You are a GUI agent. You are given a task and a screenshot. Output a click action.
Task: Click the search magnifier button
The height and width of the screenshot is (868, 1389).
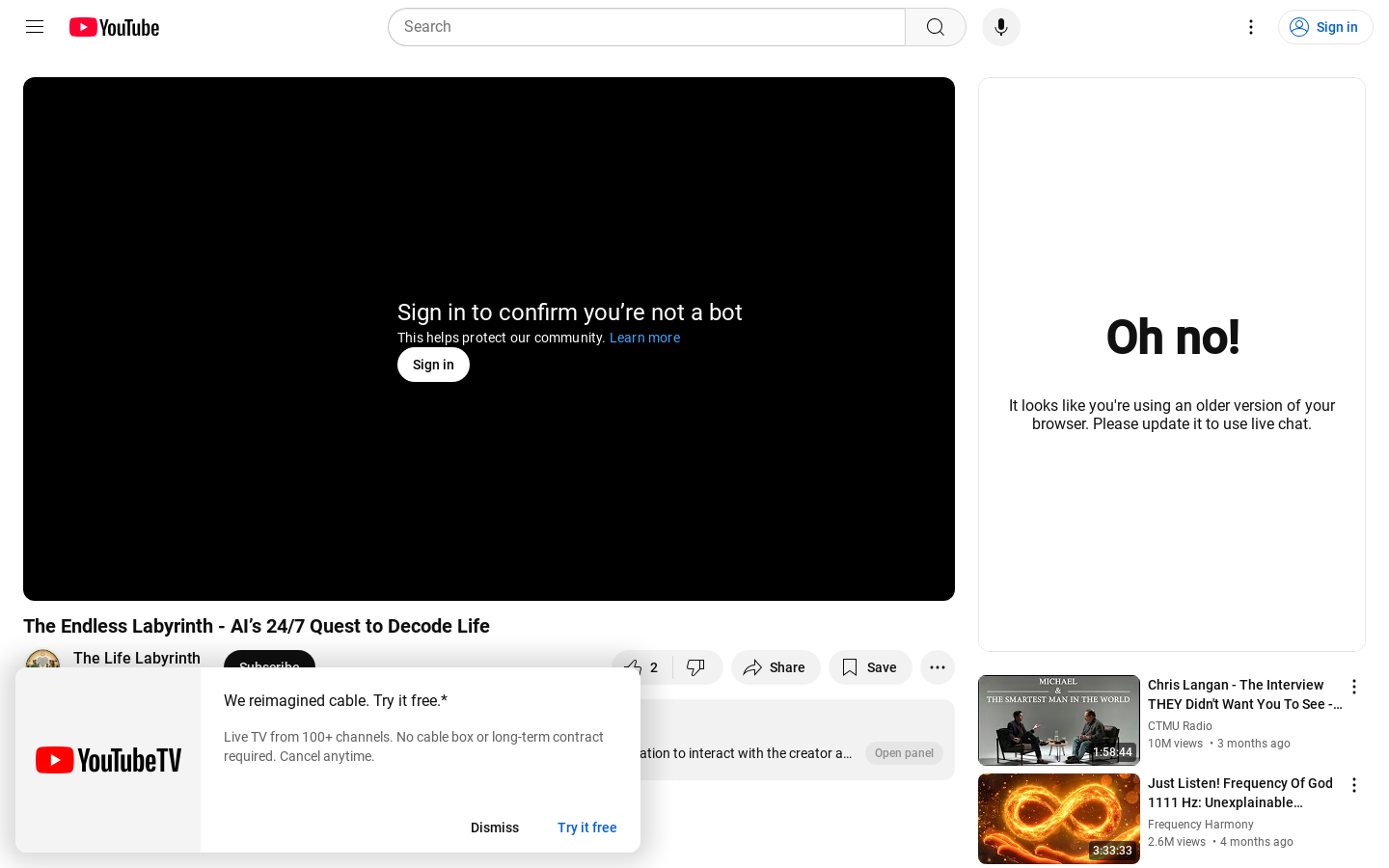click(x=936, y=27)
